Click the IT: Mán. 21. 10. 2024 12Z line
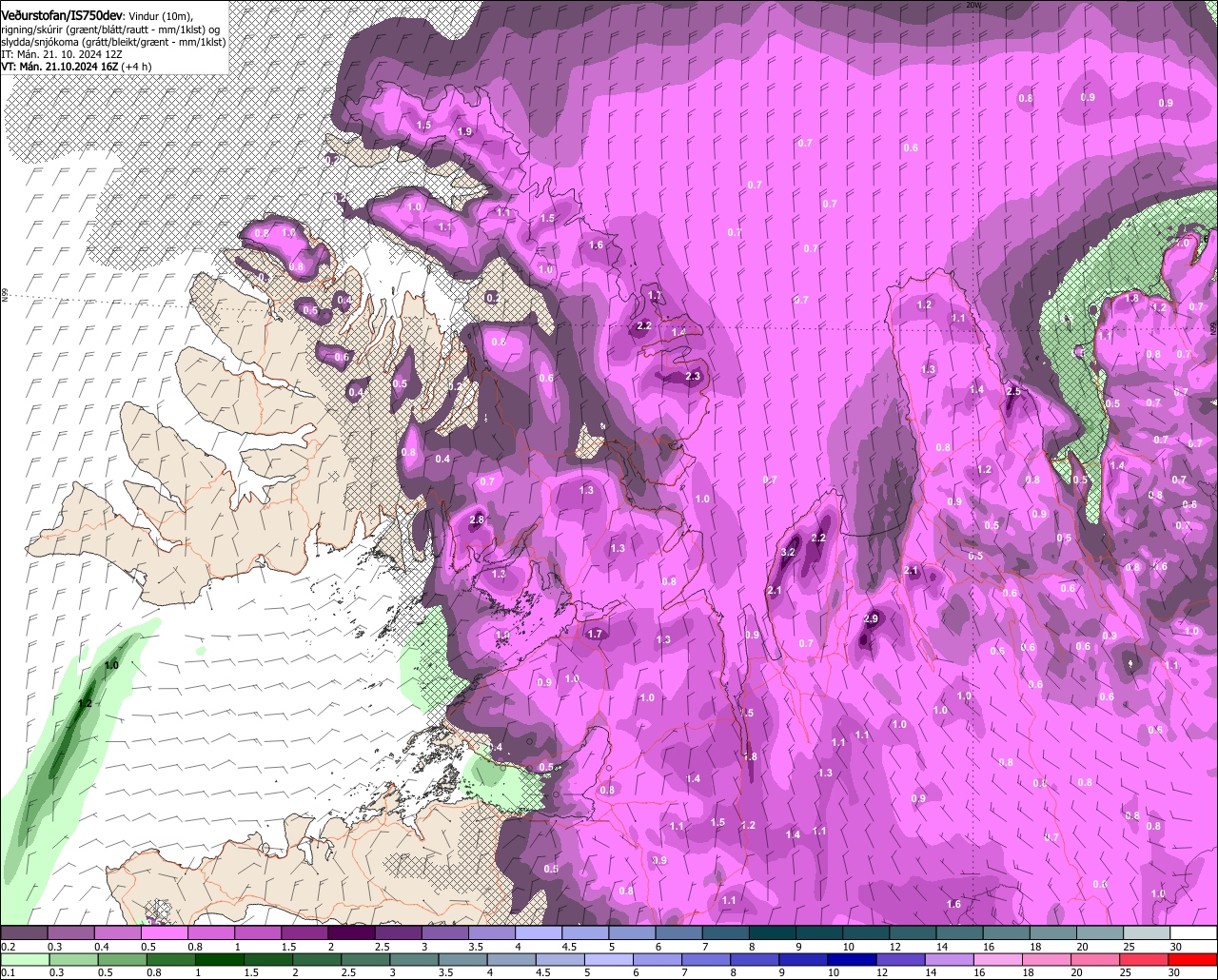This screenshot has height=980, width=1218. (62, 54)
